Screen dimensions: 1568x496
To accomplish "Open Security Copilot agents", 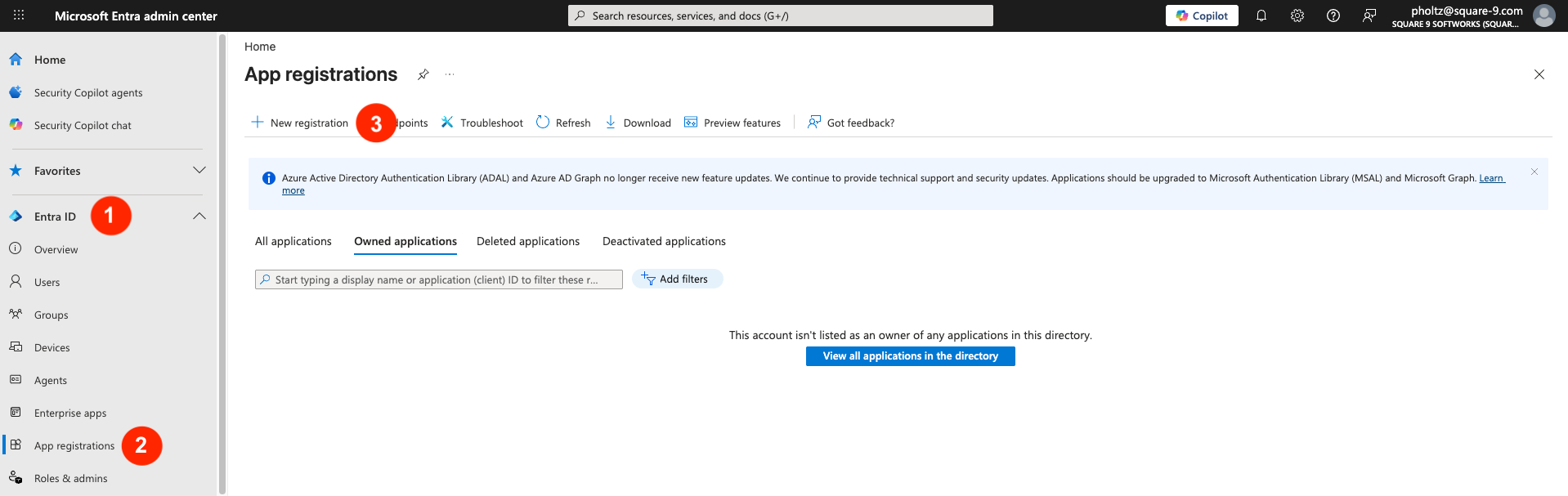I will pos(88,93).
